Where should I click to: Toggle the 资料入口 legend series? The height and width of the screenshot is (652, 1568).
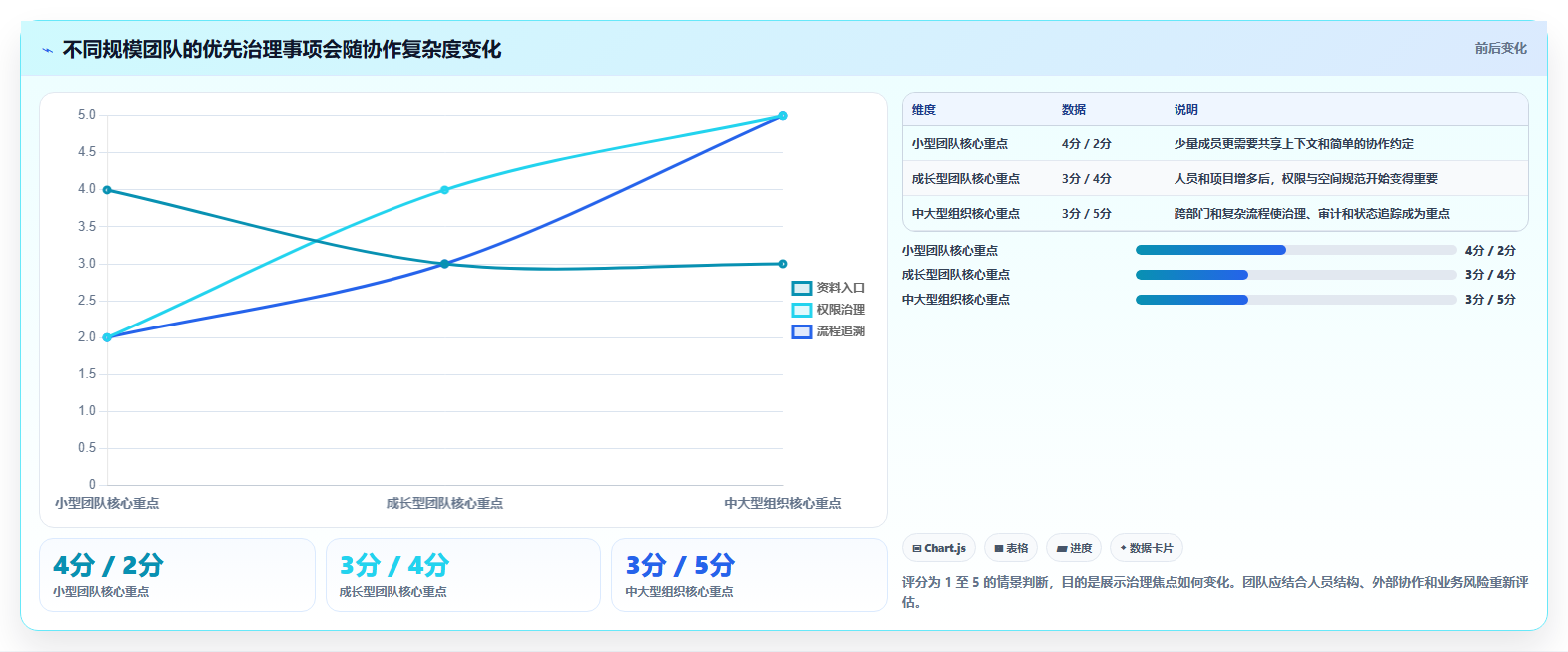[828, 288]
